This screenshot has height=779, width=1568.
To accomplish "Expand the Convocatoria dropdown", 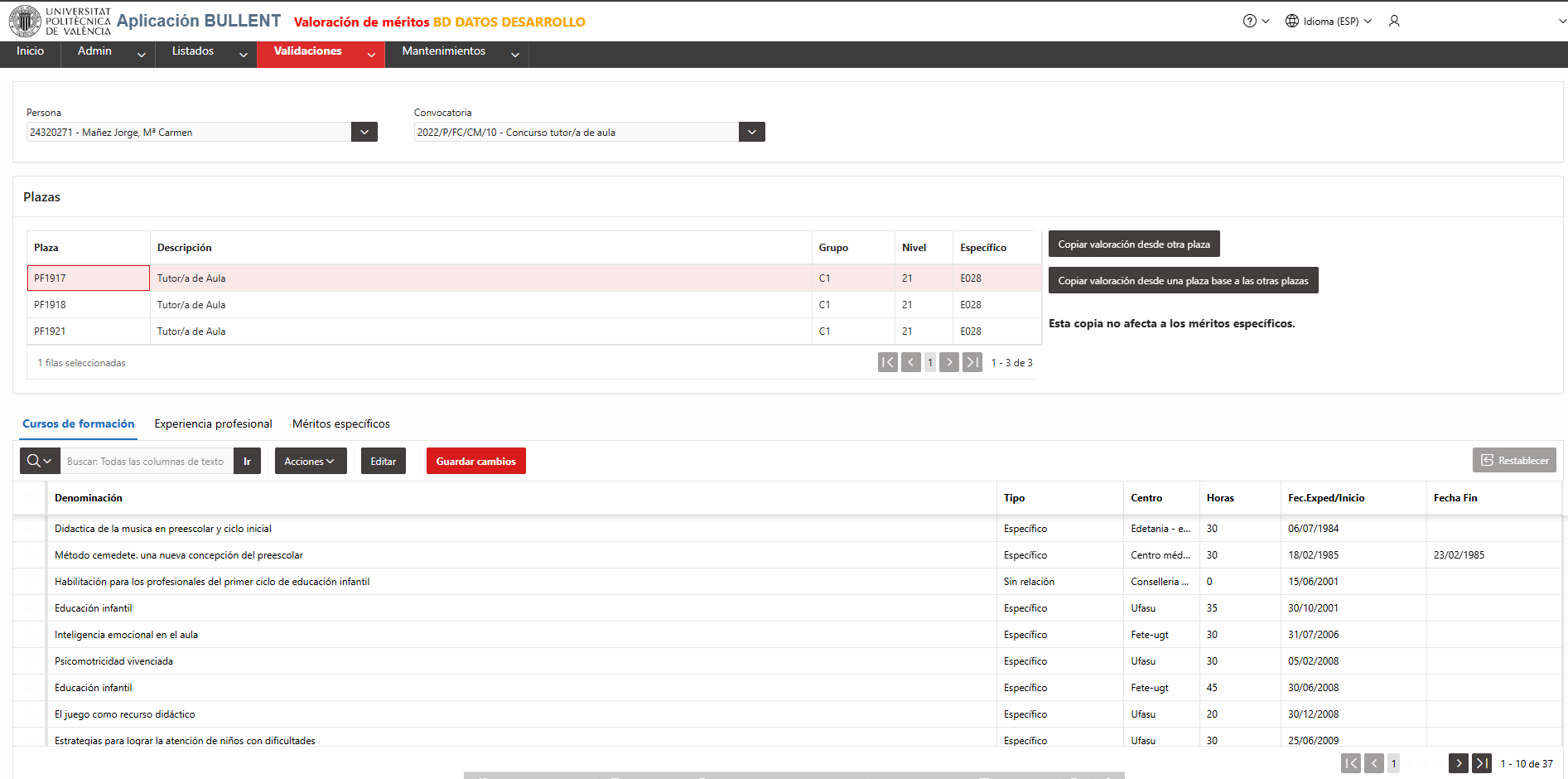I will click(751, 132).
